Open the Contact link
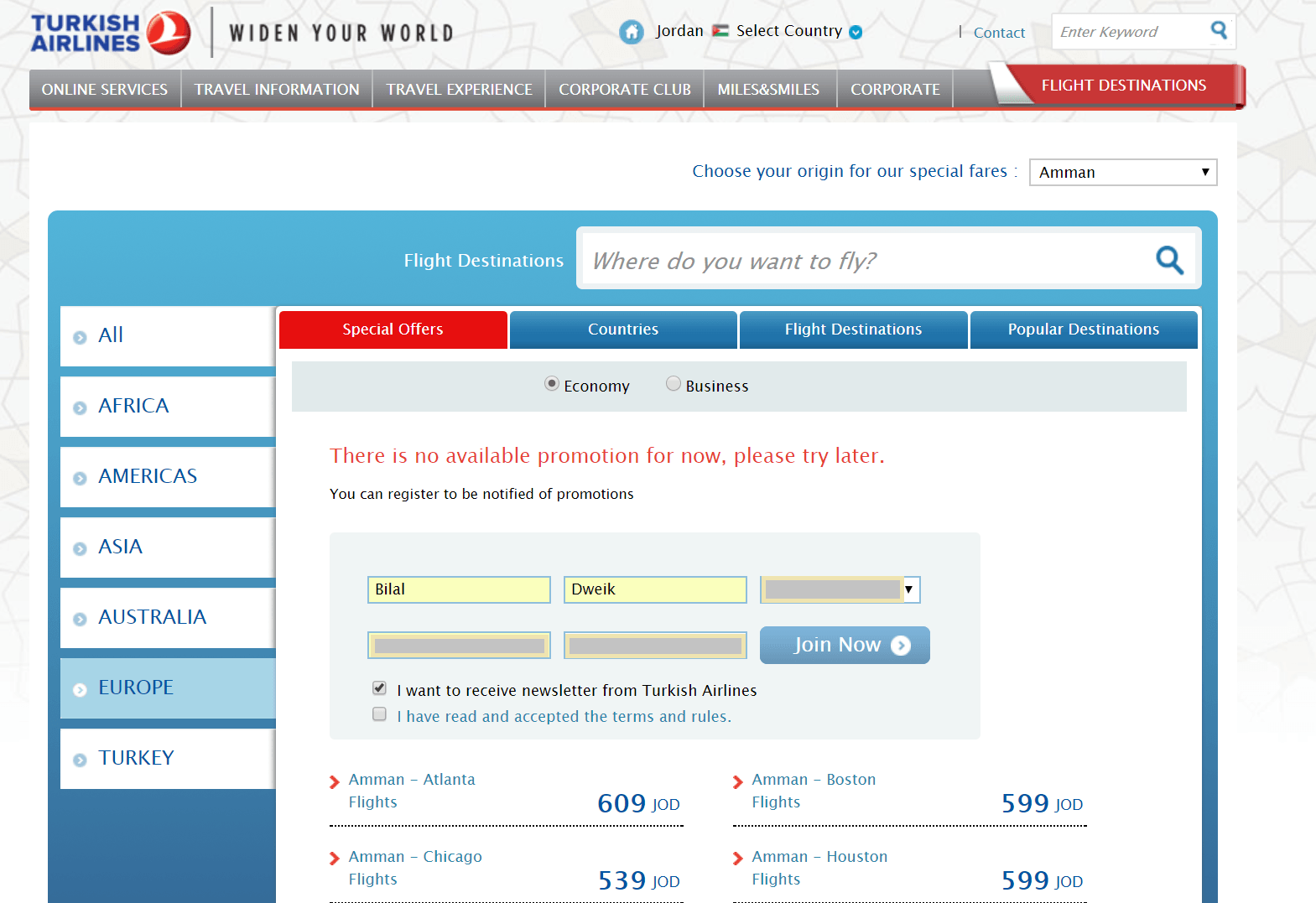 click(999, 33)
